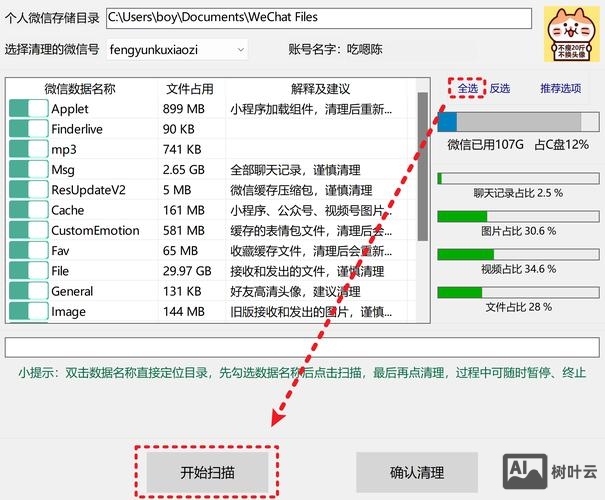Viewport: 605px width, 500px height.
Task: Toggle the Finderlive switch
Action: coord(29,128)
